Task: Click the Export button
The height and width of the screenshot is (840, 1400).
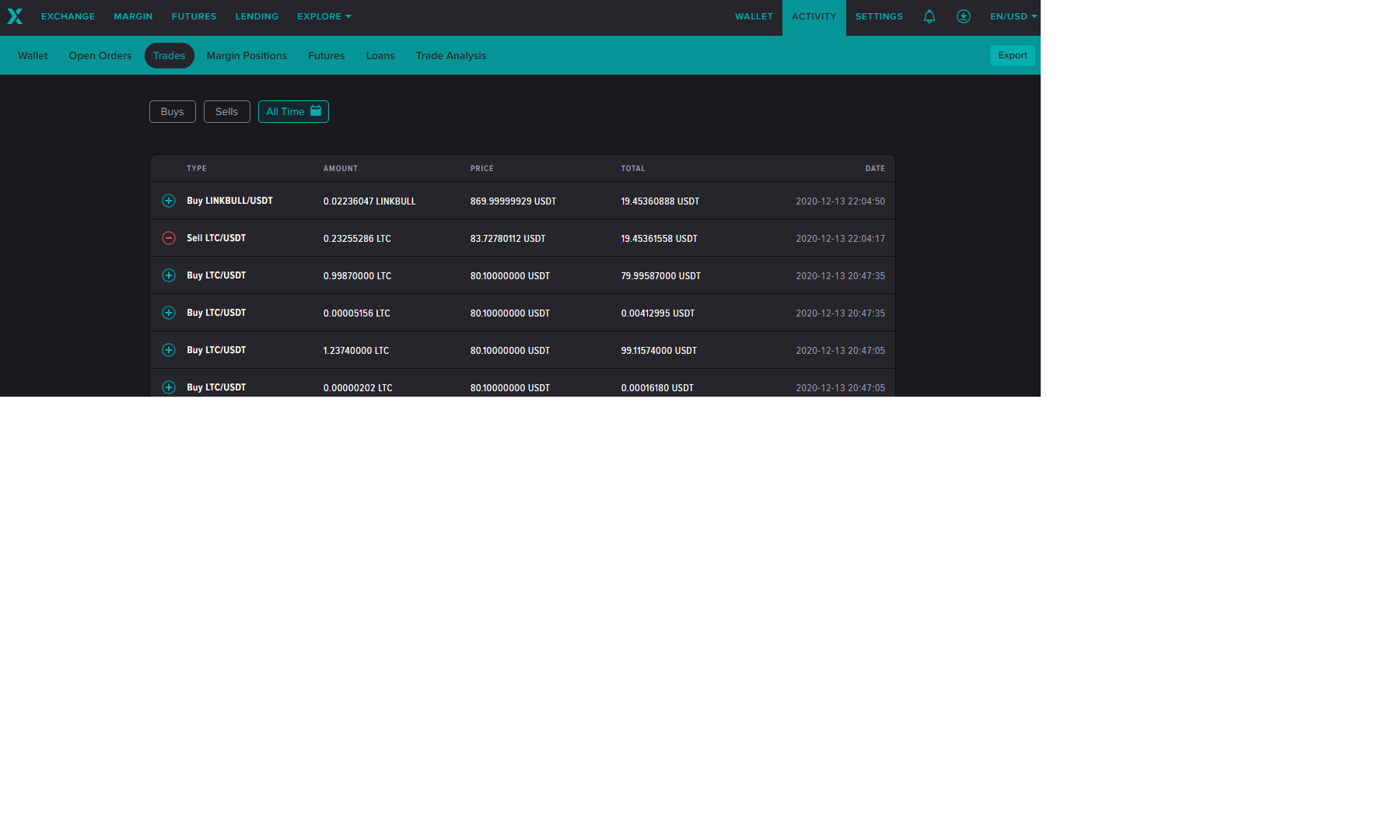Action: (x=1013, y=55)
